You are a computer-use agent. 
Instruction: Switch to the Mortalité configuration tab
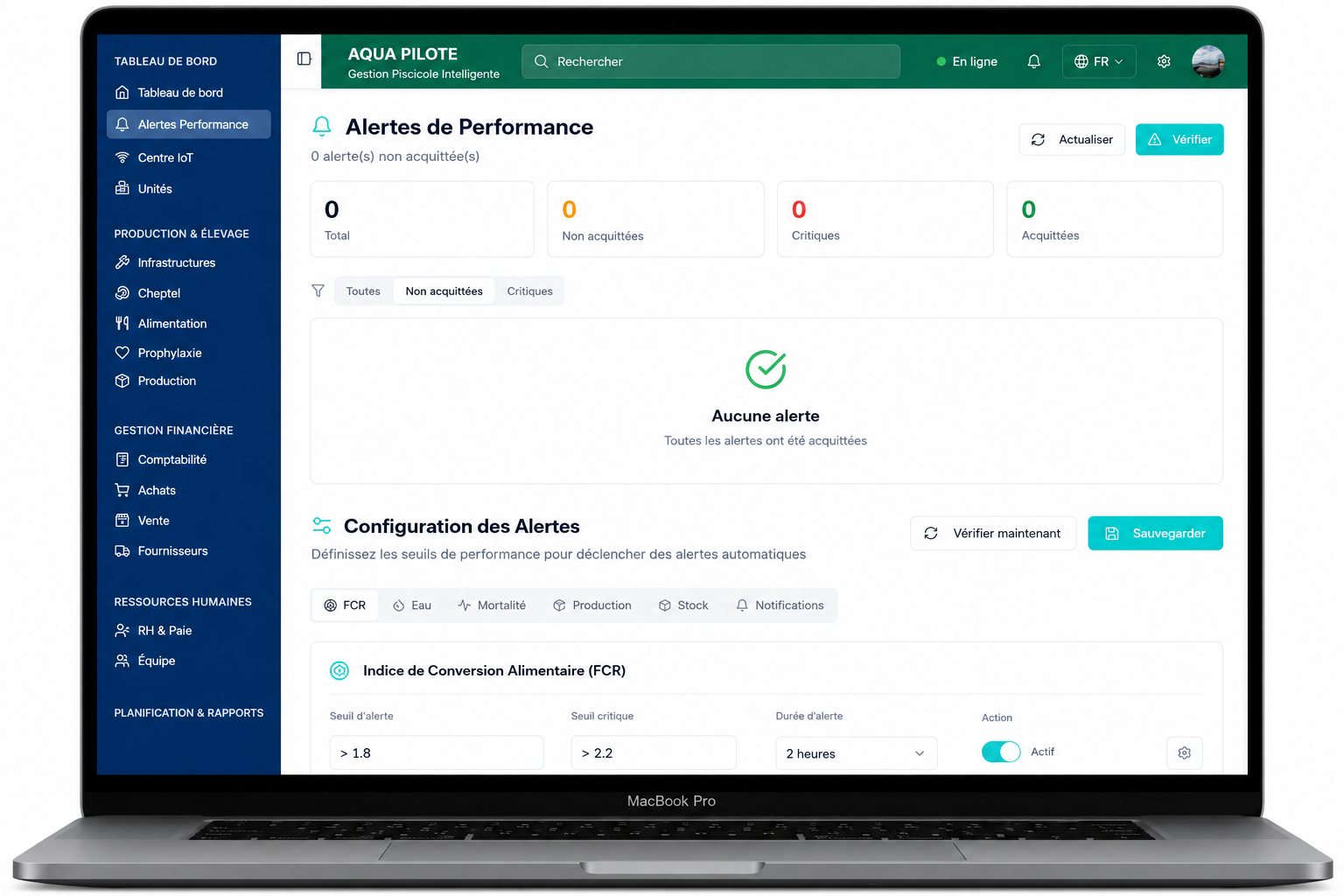pos(492,605)
